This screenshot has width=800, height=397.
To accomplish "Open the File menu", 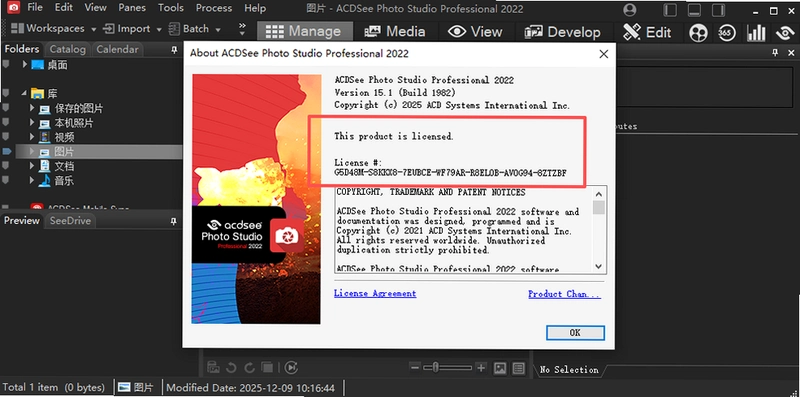I will [x=35, y=8].
